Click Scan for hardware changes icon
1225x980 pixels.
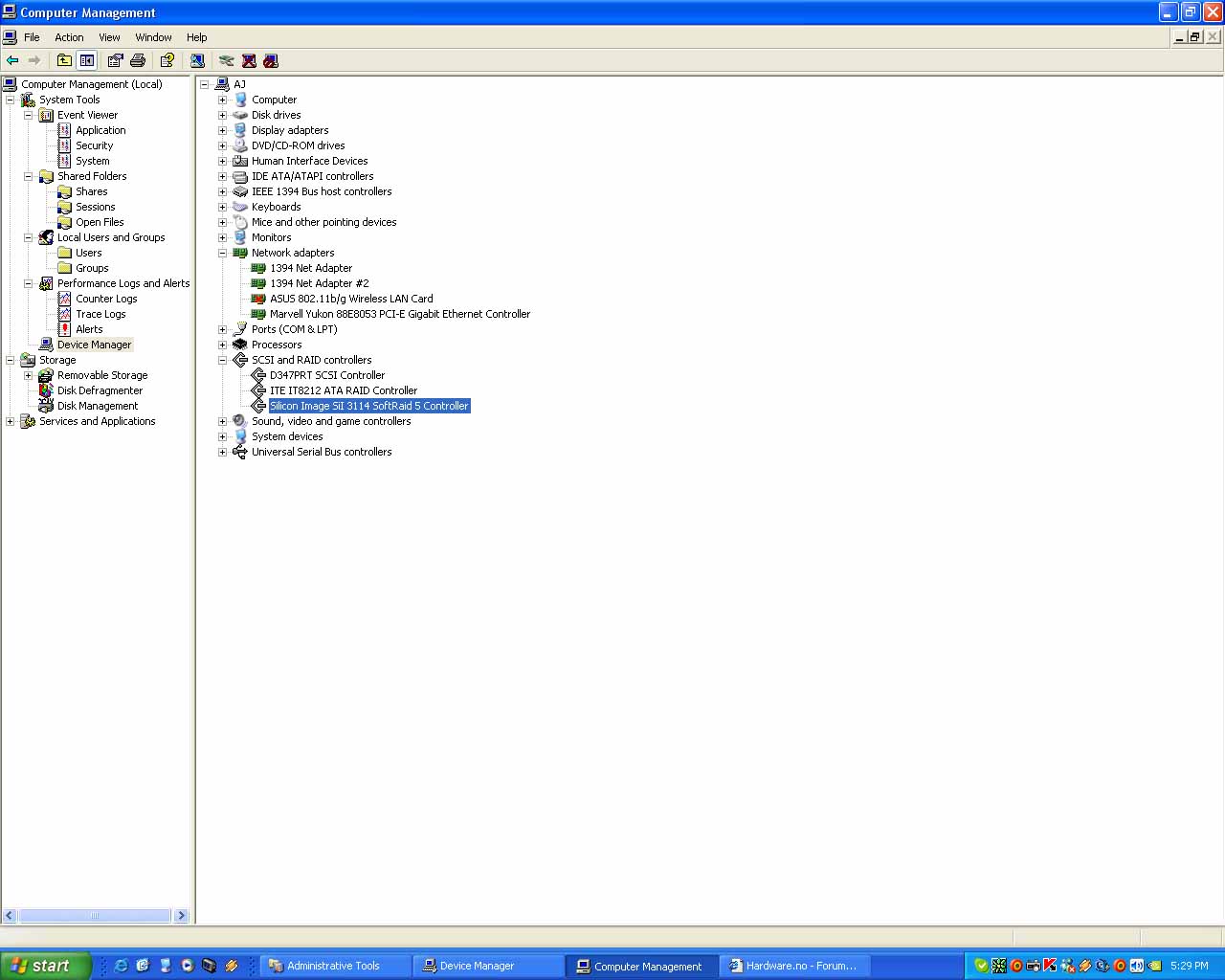pyautogui.click(x=197, y=60)
